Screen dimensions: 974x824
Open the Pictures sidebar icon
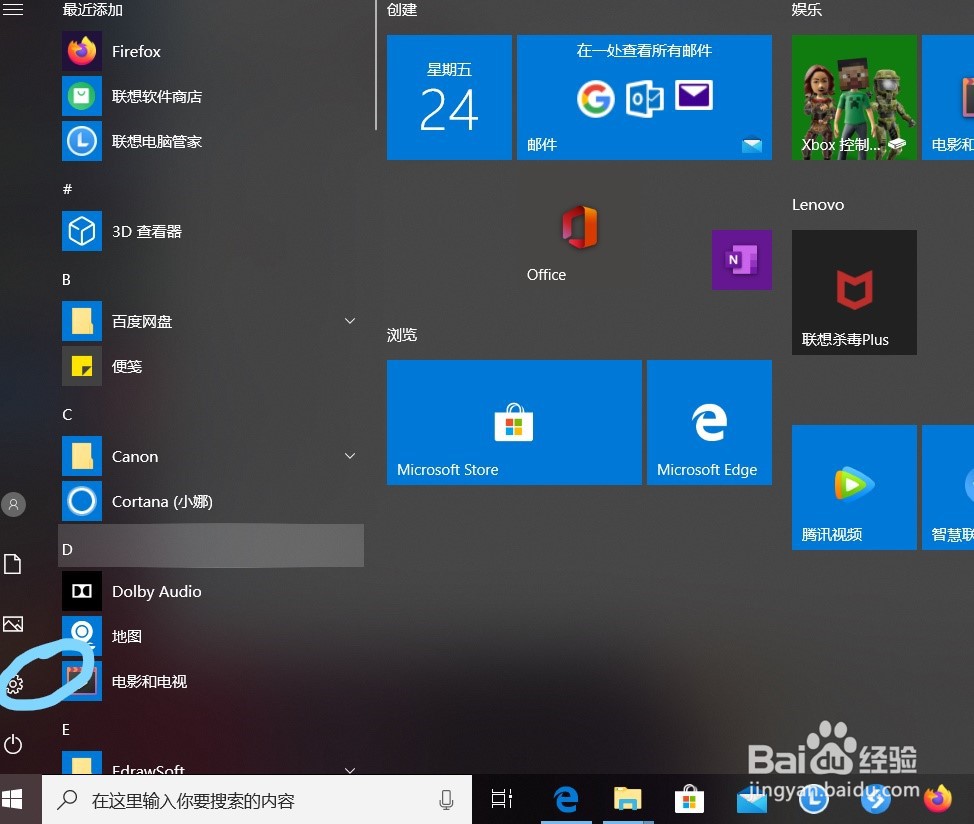13,624
